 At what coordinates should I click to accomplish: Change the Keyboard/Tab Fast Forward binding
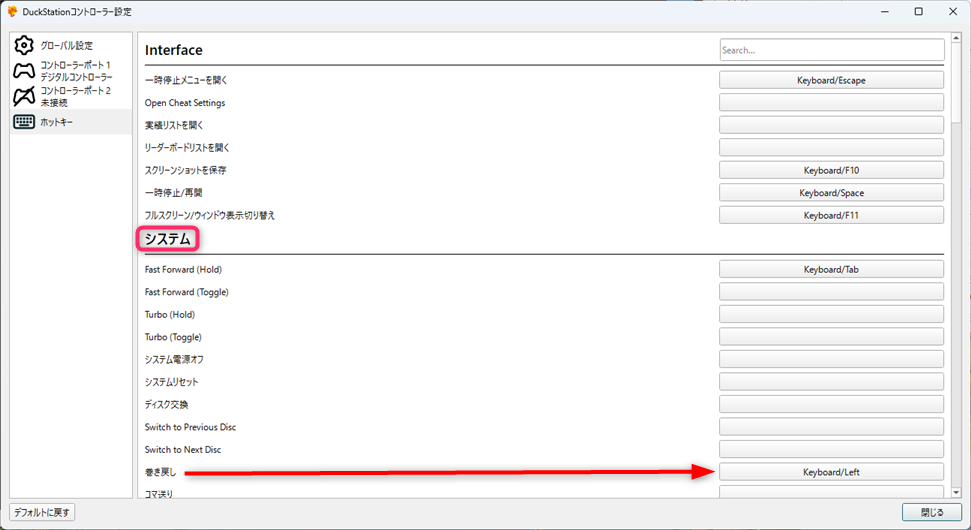(831, 269)
